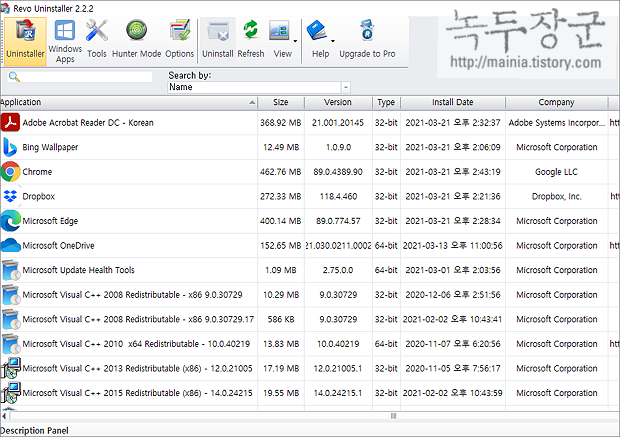Expand the View dropdown arrow
Screen dimensions: 620x437
[x=295, y=41]
